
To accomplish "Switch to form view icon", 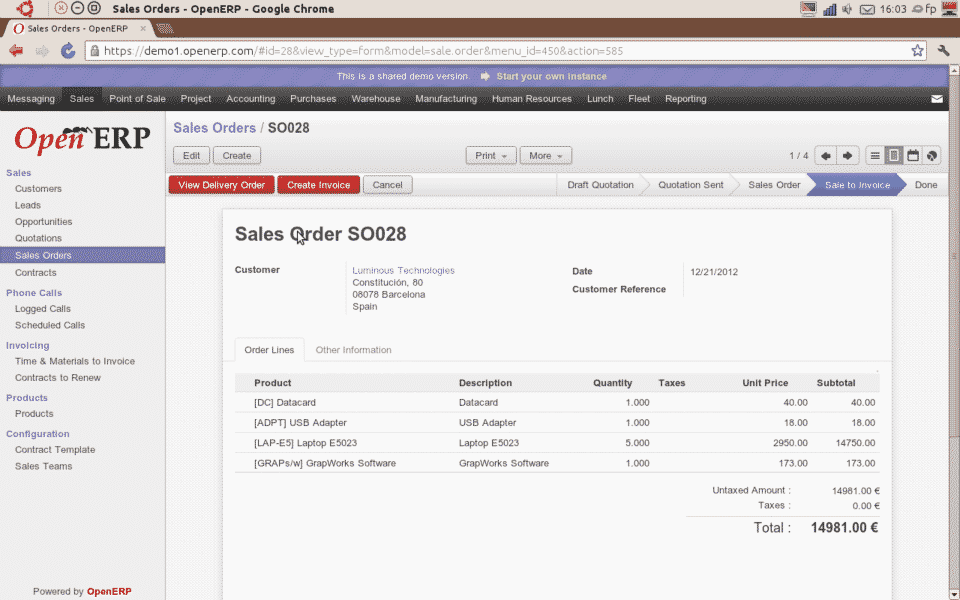I will click(894, 156).
